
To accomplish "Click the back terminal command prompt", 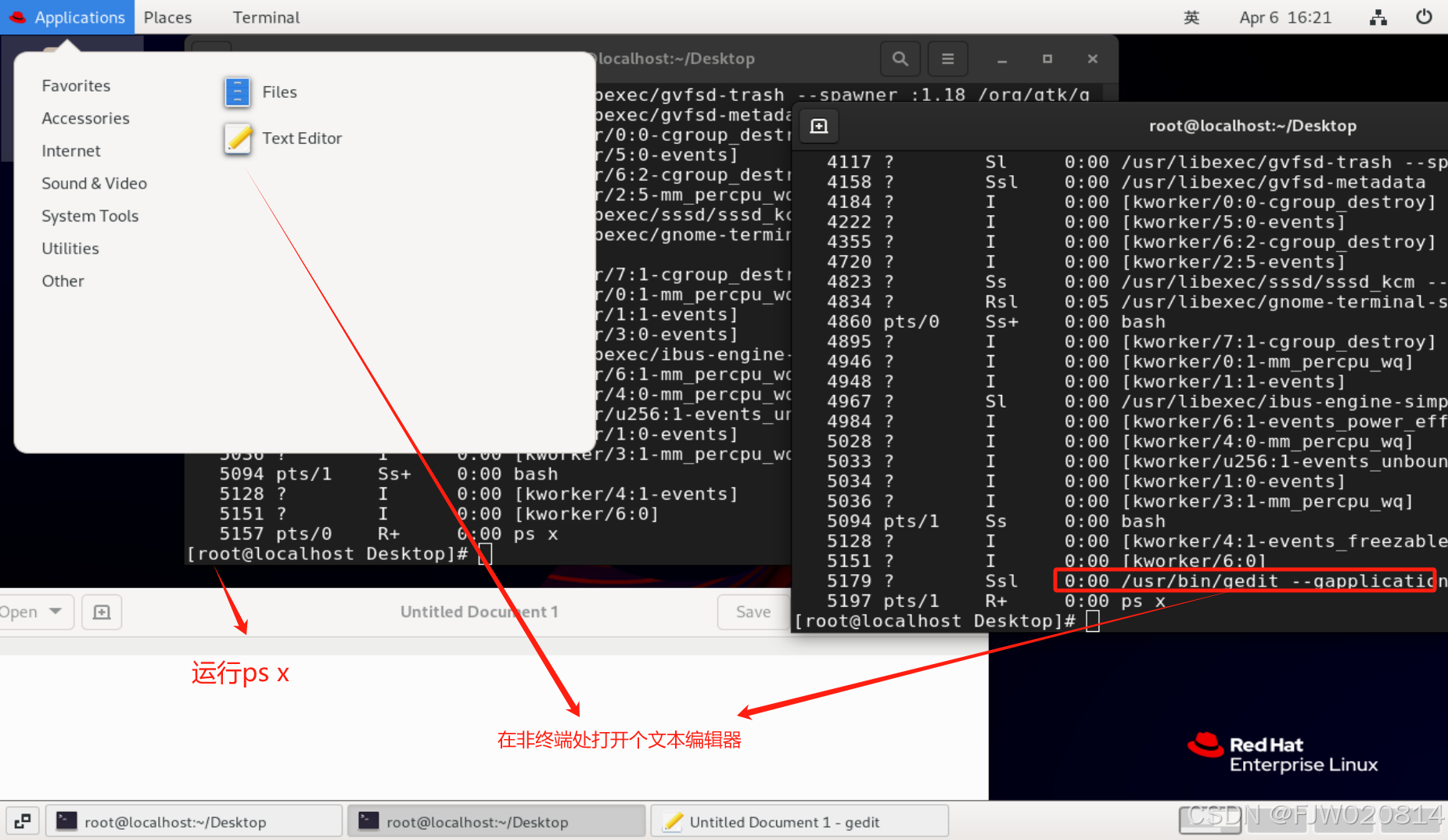I will pyautogui.click(x=340, y=555).
